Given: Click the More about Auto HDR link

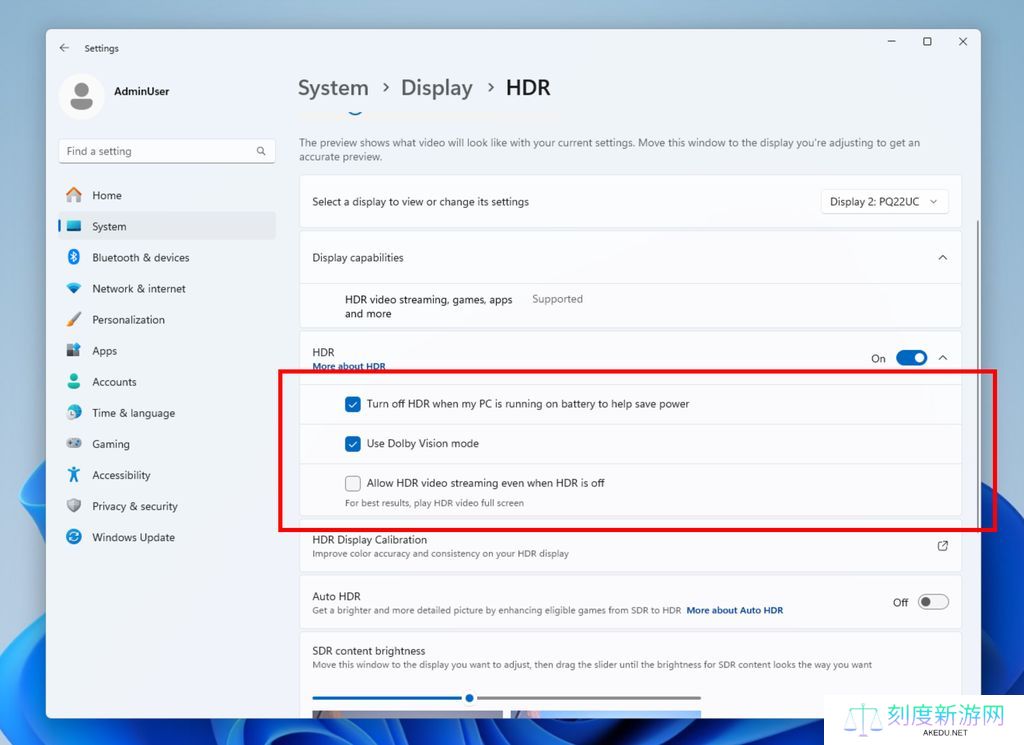Looking at the screenshot, I should pos(735,610).
